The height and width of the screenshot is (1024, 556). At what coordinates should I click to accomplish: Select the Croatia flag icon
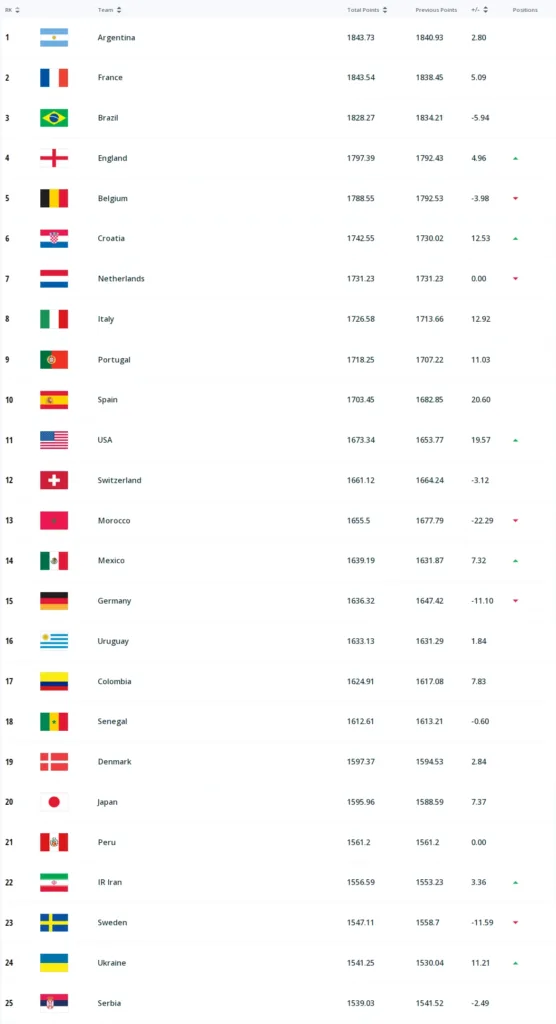54,238
